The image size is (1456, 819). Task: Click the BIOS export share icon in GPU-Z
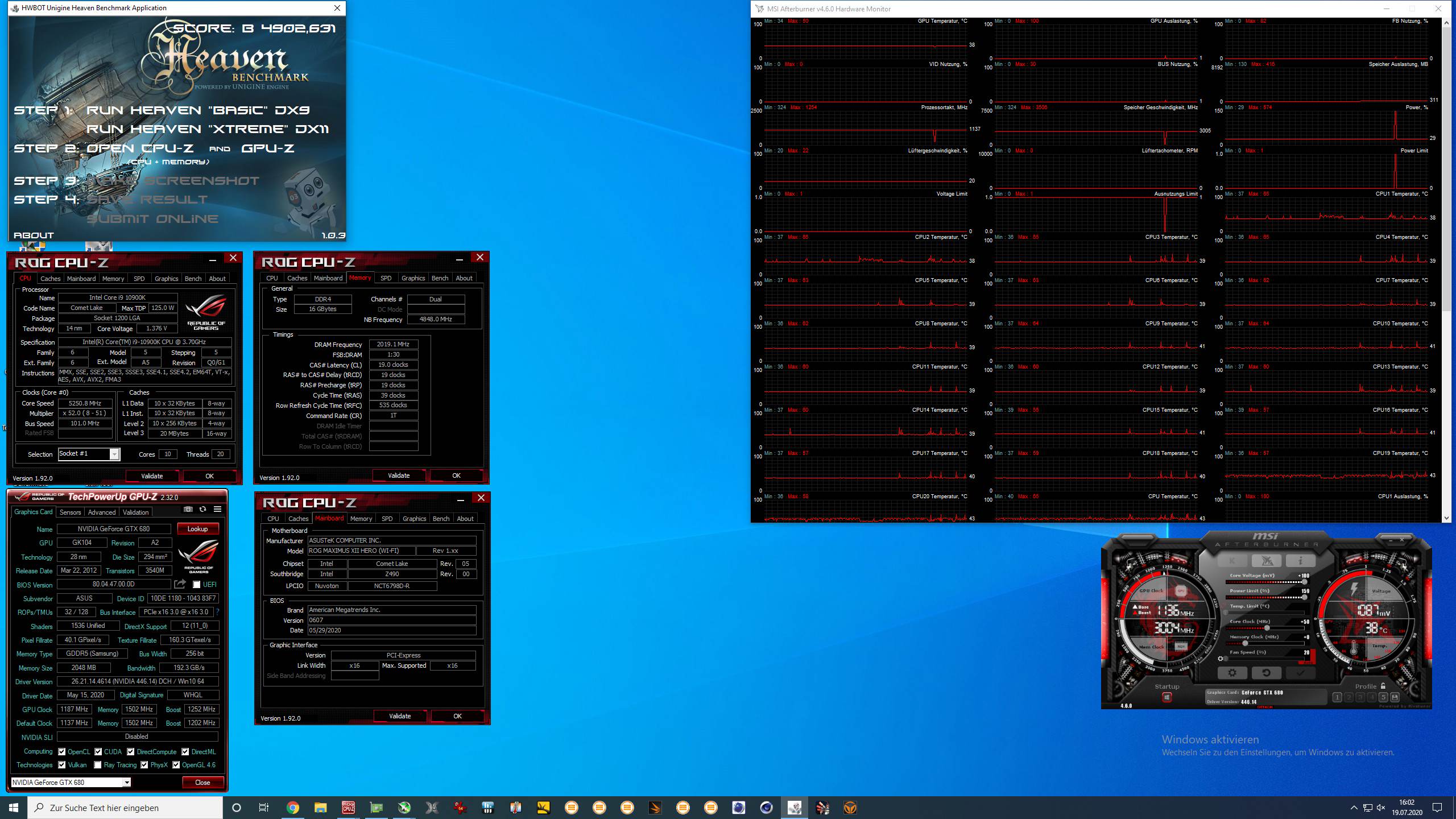point(180,584)
